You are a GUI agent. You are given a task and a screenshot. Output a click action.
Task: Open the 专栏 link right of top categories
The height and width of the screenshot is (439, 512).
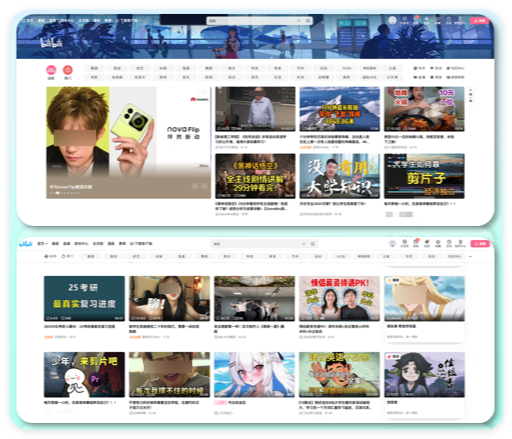[419, 68]
